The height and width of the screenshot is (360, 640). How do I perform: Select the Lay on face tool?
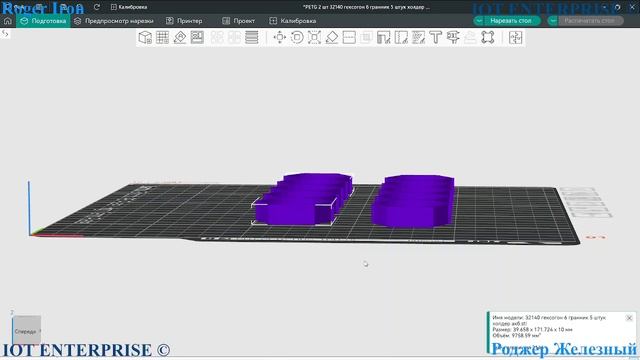(x=332, y=38)
